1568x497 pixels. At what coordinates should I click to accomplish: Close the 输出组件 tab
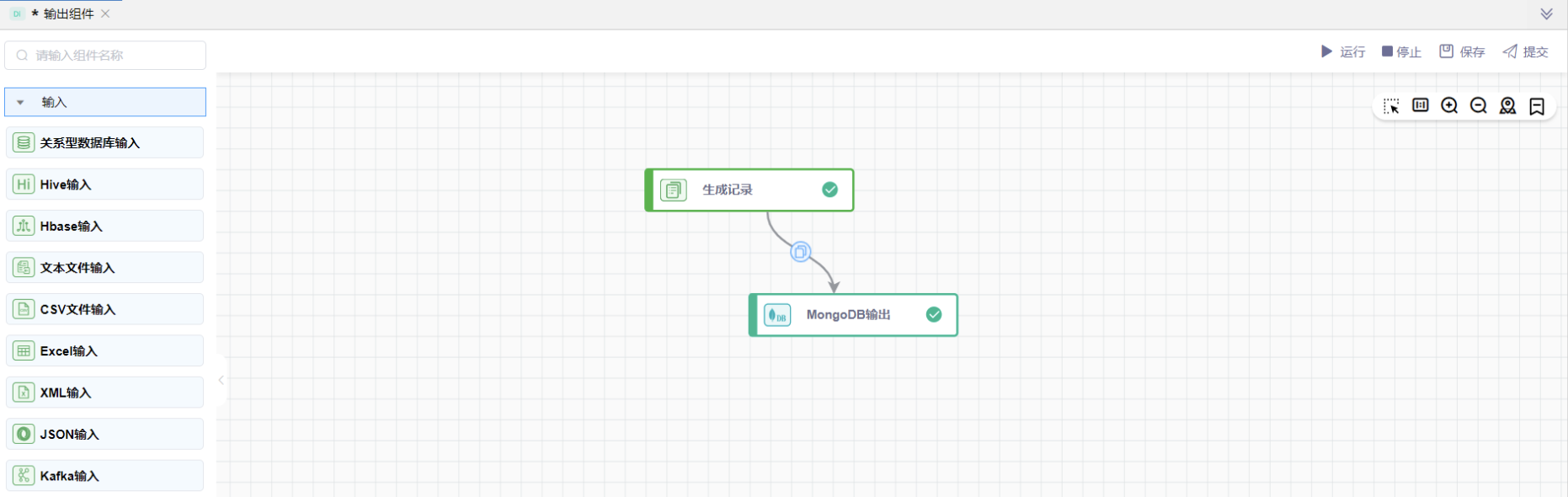(105, 13)
